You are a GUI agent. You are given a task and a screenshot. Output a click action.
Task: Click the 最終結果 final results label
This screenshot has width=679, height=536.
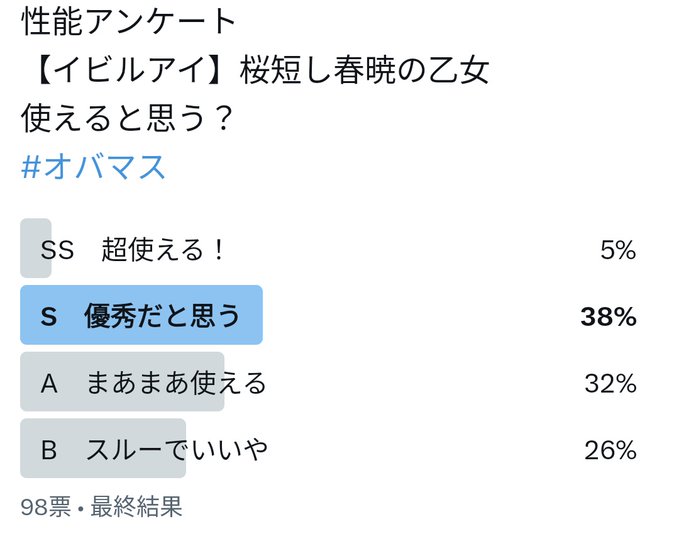[136, 506]
